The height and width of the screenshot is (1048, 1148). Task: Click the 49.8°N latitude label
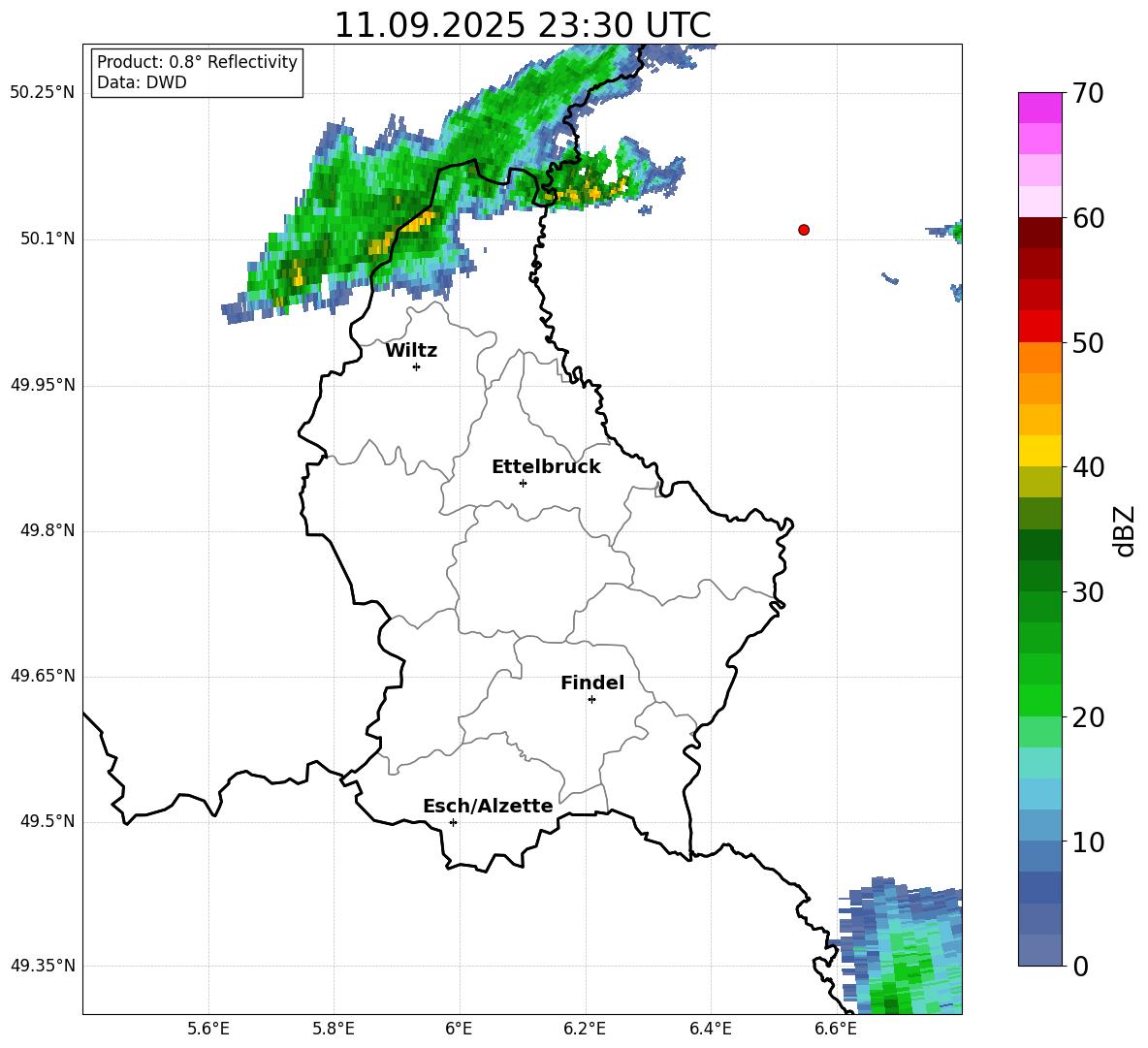click(x=48, y=530)
